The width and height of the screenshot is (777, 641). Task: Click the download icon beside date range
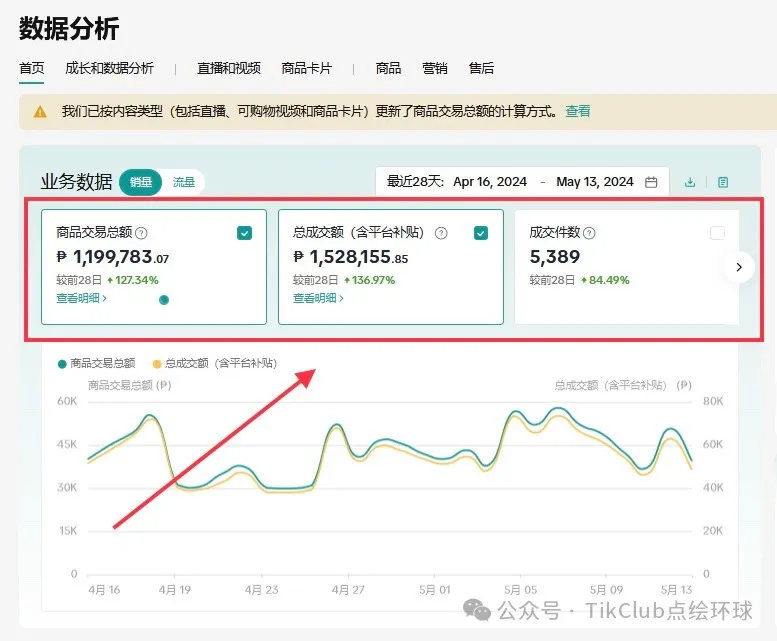point(690,182)
